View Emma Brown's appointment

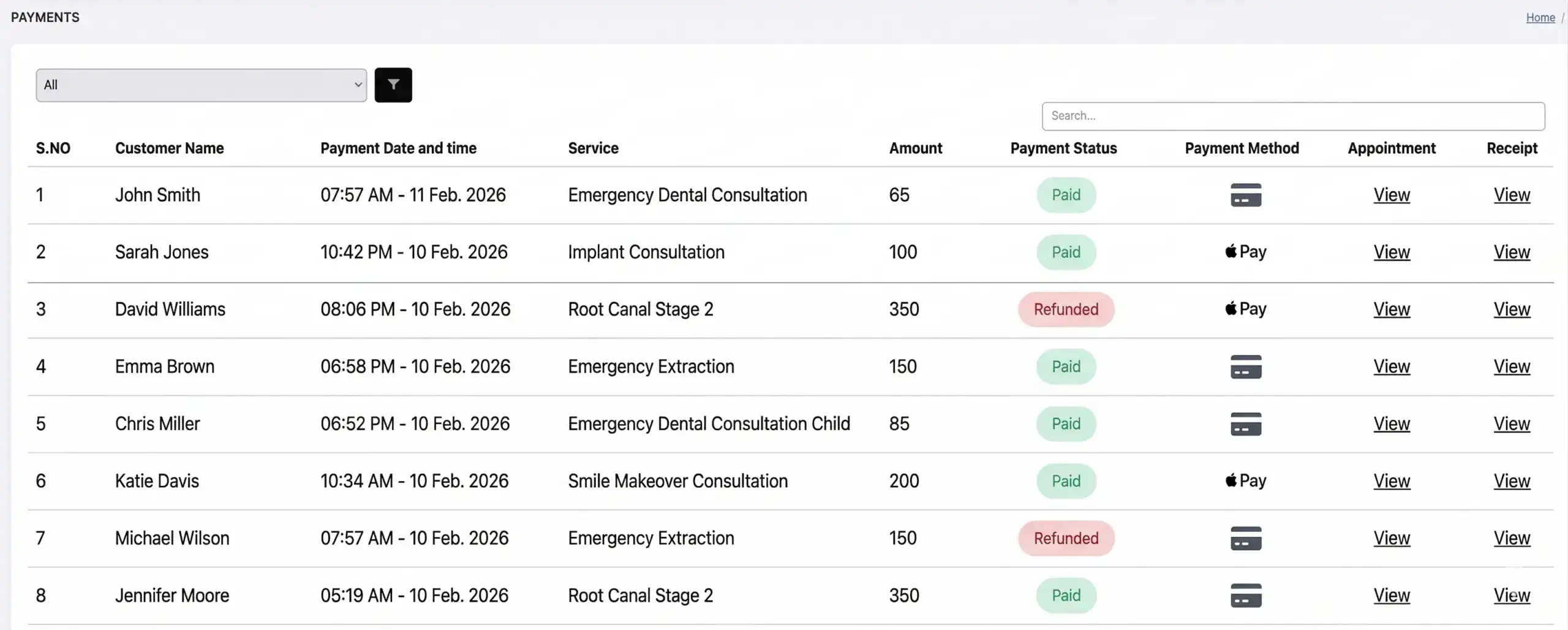(x=1392, y=366)
